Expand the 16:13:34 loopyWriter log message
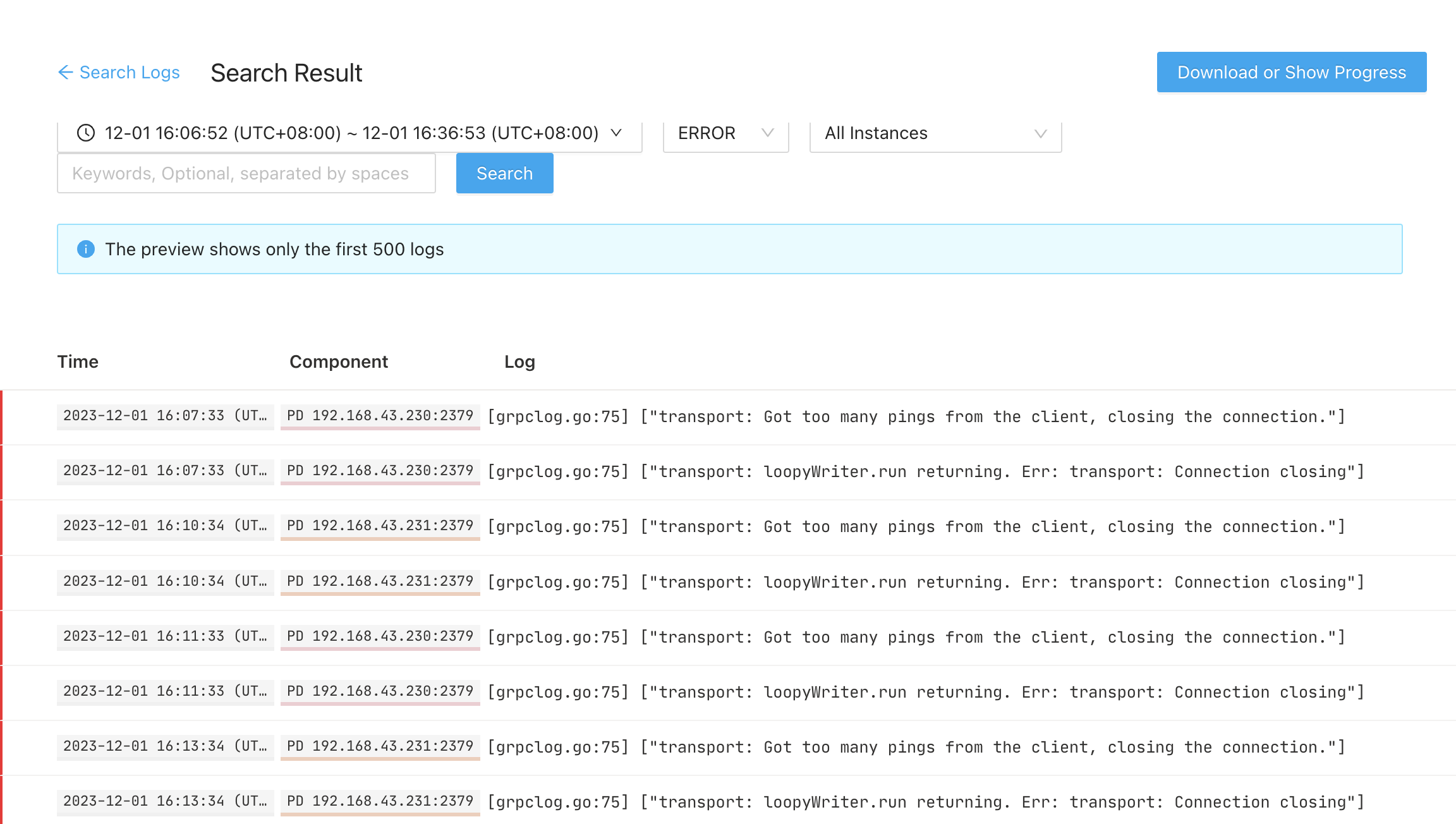 (x=926, y=802)
